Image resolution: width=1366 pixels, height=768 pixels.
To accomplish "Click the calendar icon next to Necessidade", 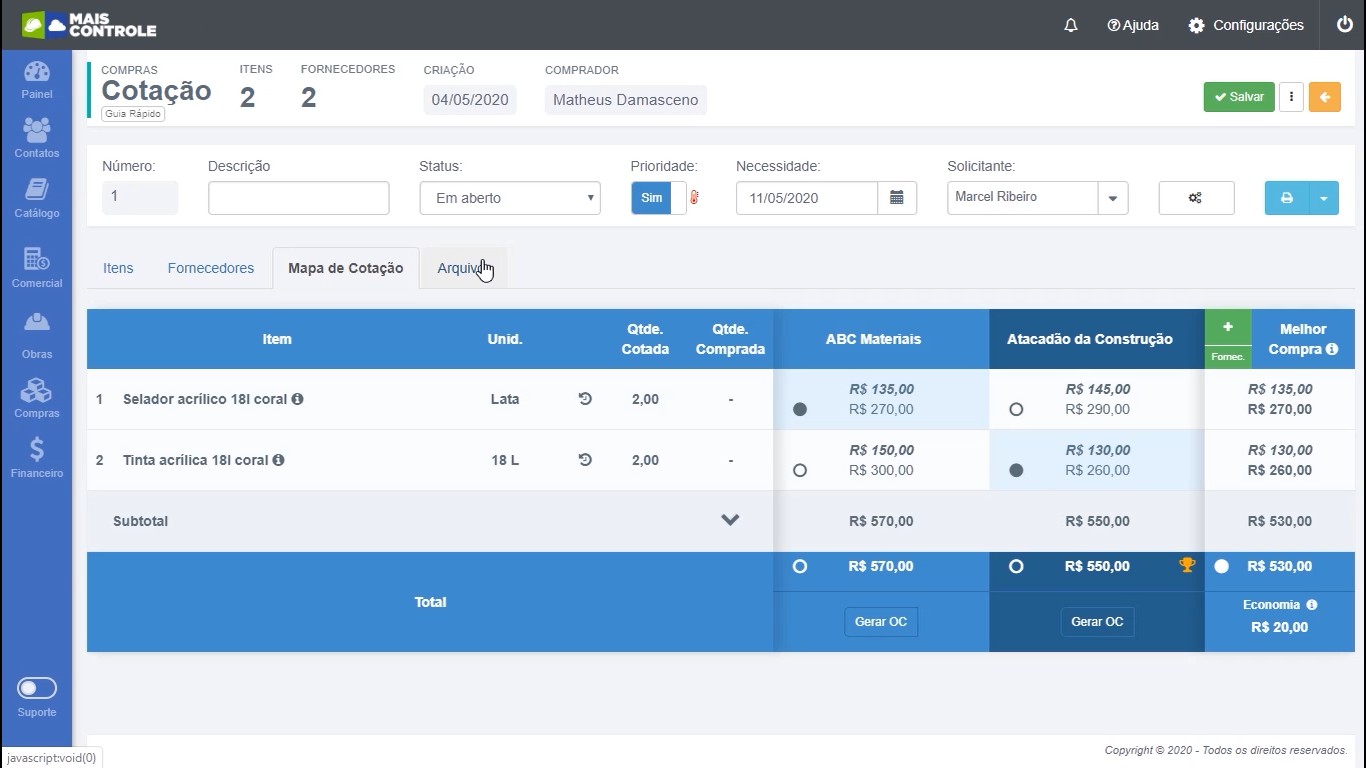I will tap(897, 198).
